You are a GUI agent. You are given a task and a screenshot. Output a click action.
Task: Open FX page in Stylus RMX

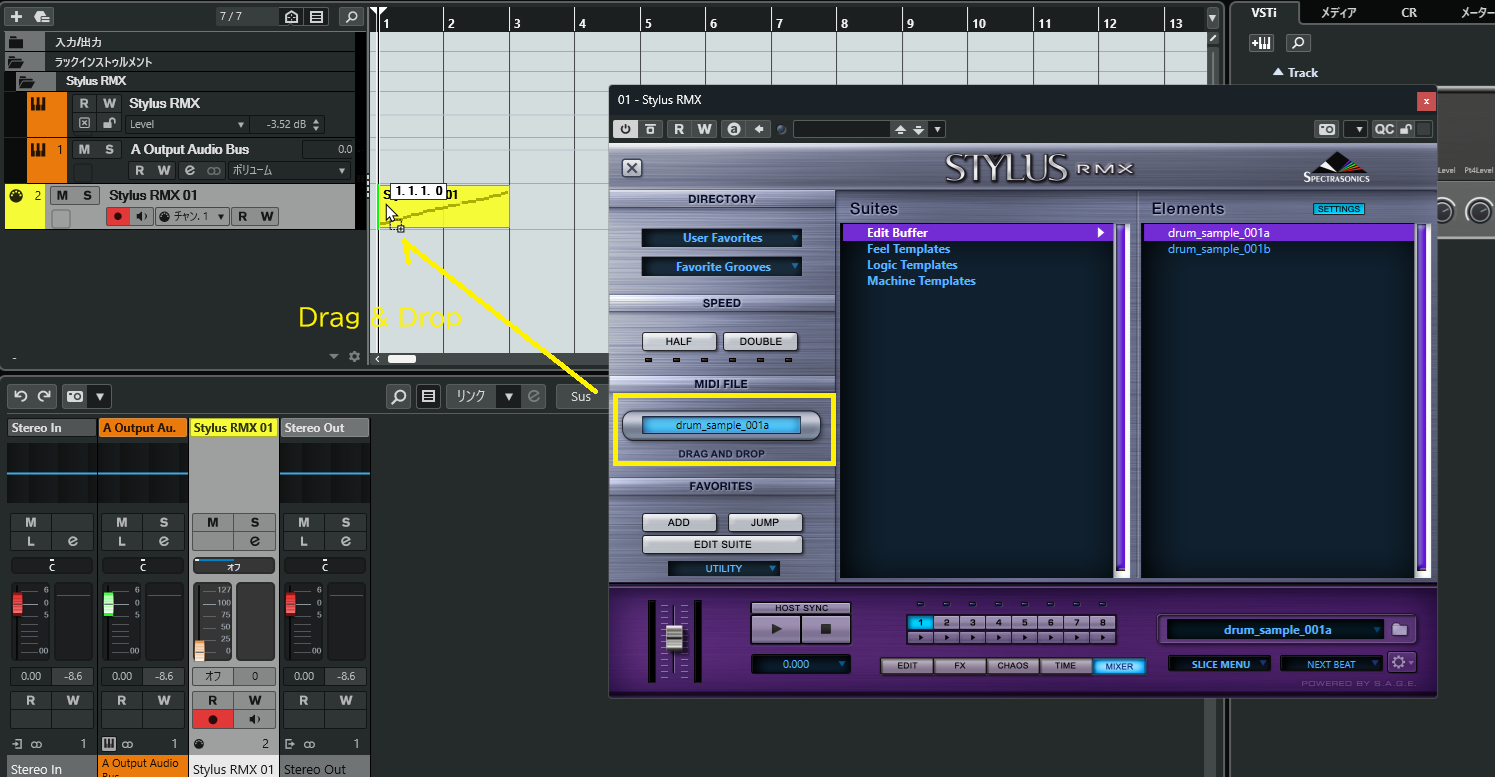click(960, 665)
